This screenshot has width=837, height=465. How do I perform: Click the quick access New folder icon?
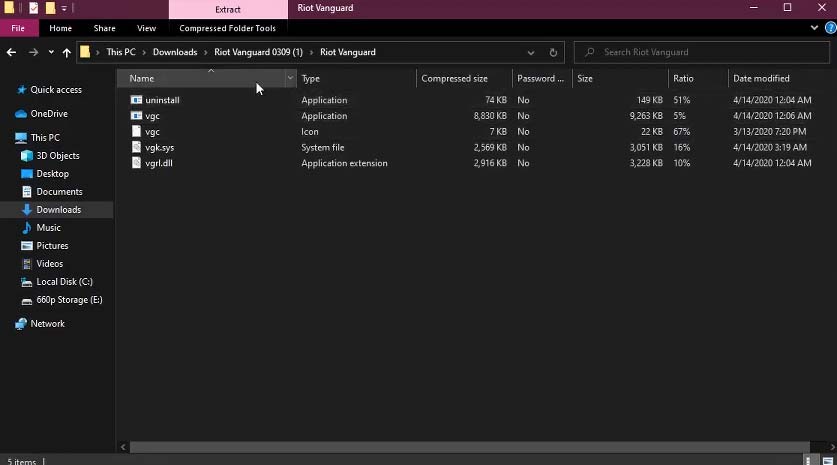coord(50,9)
